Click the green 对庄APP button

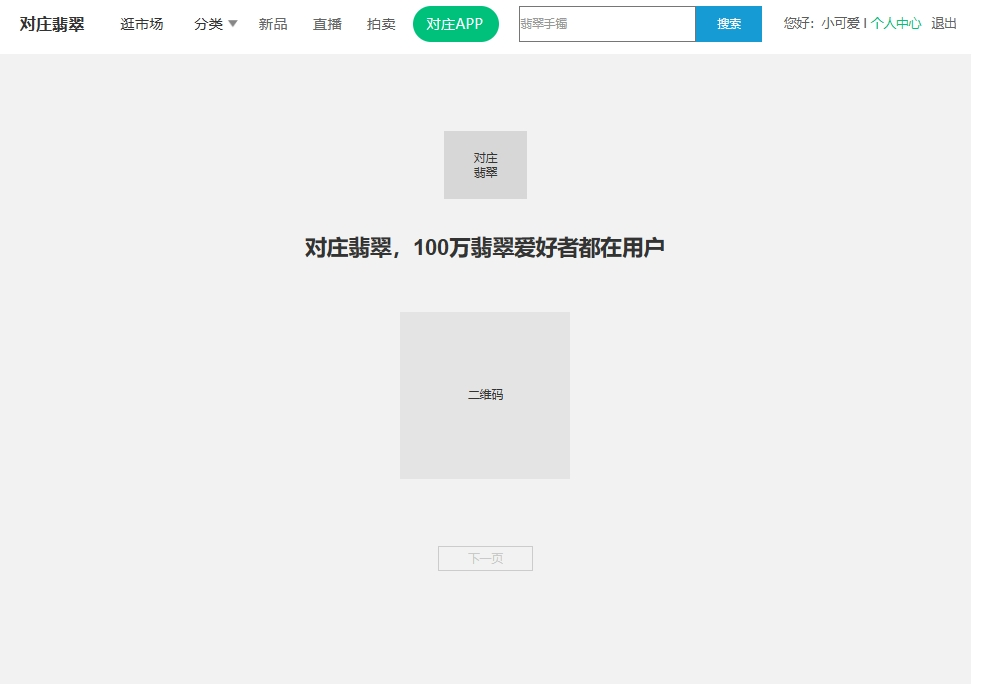click(455, 24)
